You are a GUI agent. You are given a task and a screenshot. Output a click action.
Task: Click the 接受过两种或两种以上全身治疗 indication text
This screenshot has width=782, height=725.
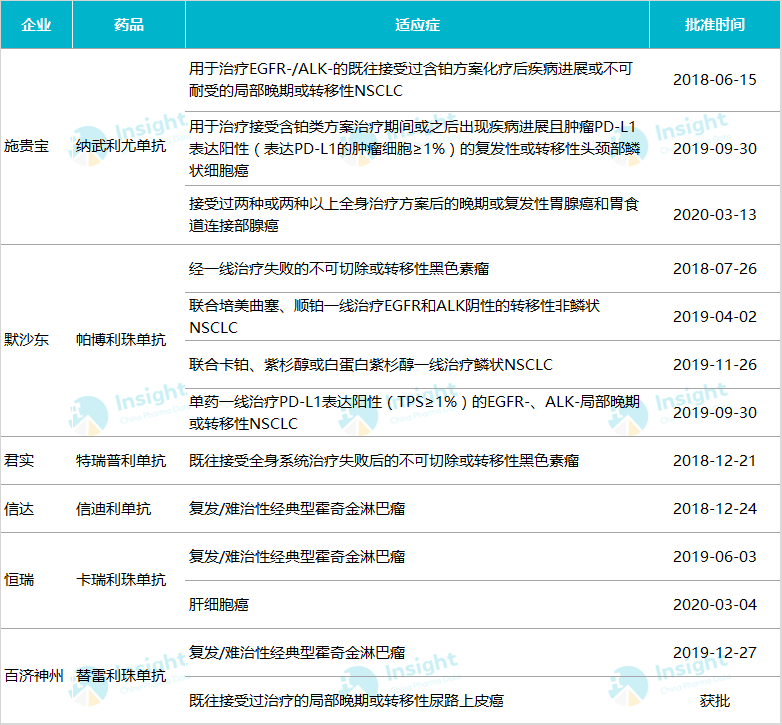414,214
